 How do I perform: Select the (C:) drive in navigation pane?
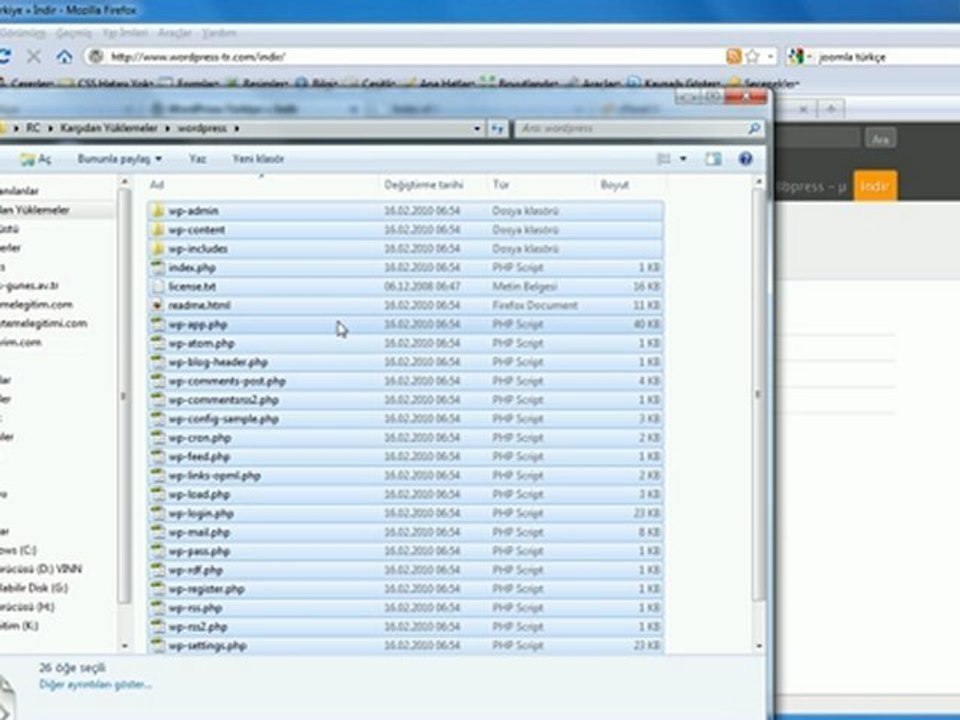pyautogui.click(x=18, y=550)
